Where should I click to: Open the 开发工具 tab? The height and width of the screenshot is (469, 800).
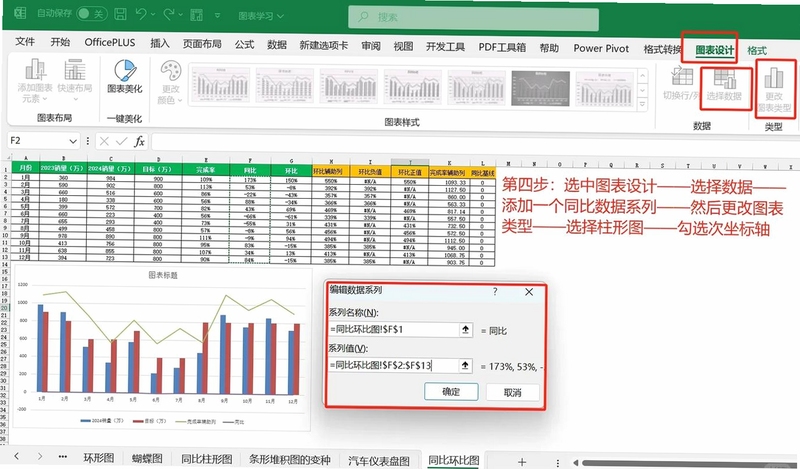click(445, 47)
